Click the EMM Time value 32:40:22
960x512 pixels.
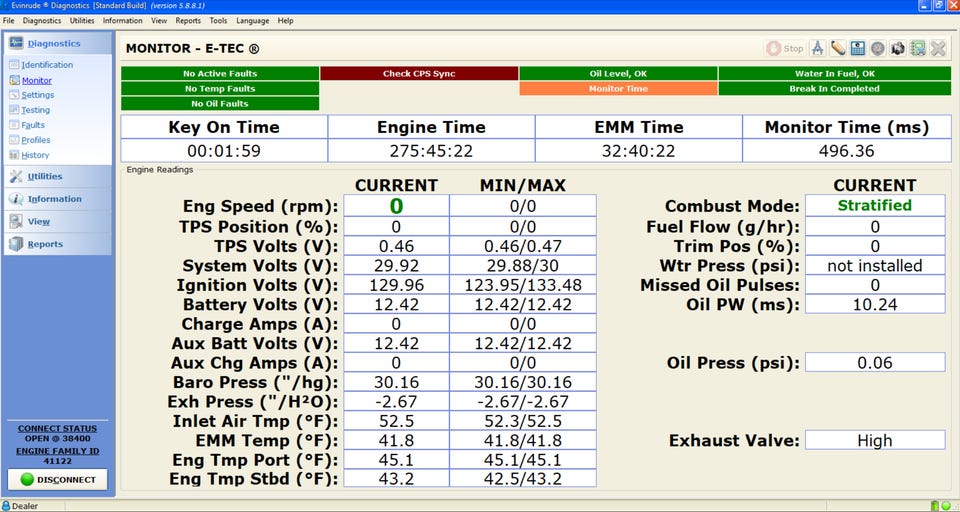pyautogui.click(x=639, y=151)
